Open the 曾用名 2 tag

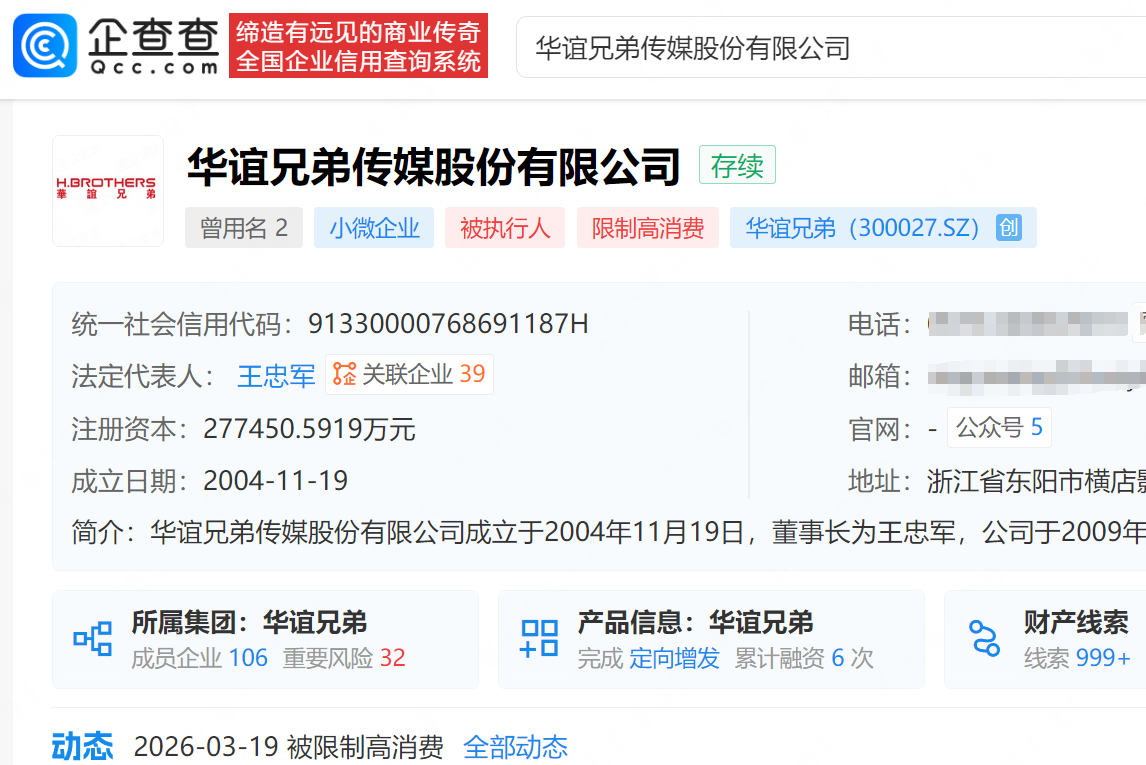point(243,228)
